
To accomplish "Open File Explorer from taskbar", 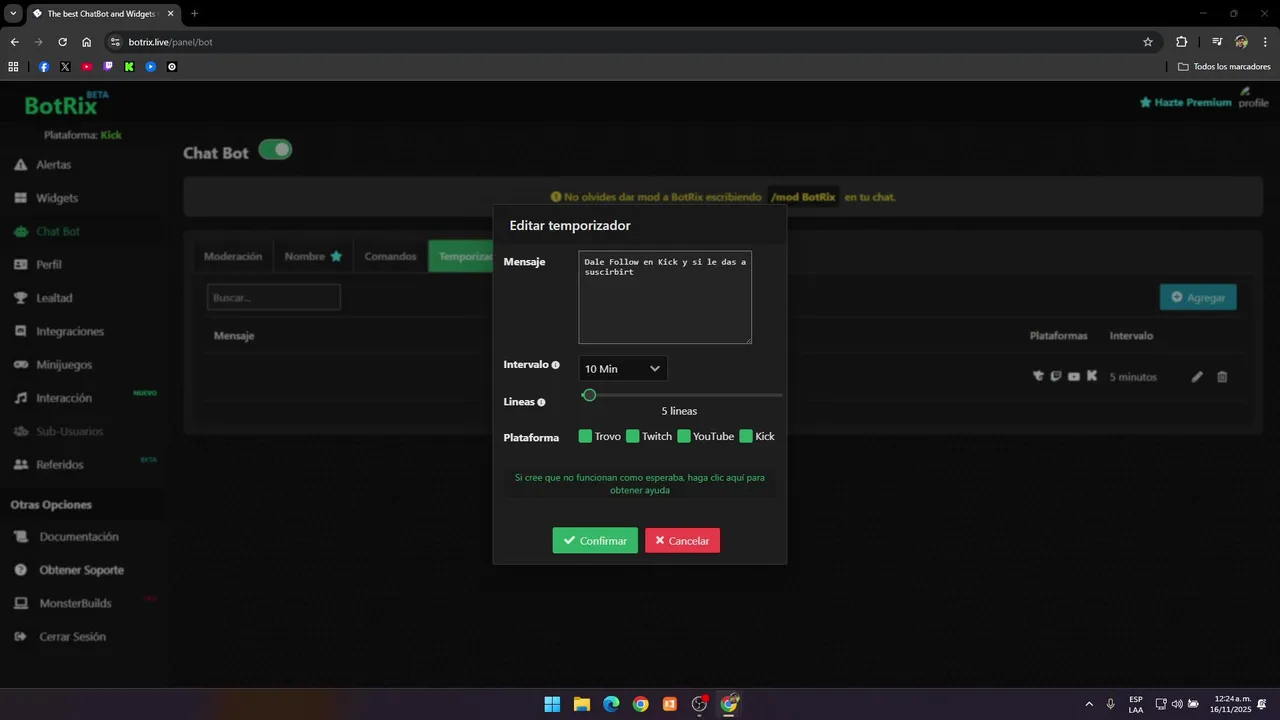I will [581, 704].
